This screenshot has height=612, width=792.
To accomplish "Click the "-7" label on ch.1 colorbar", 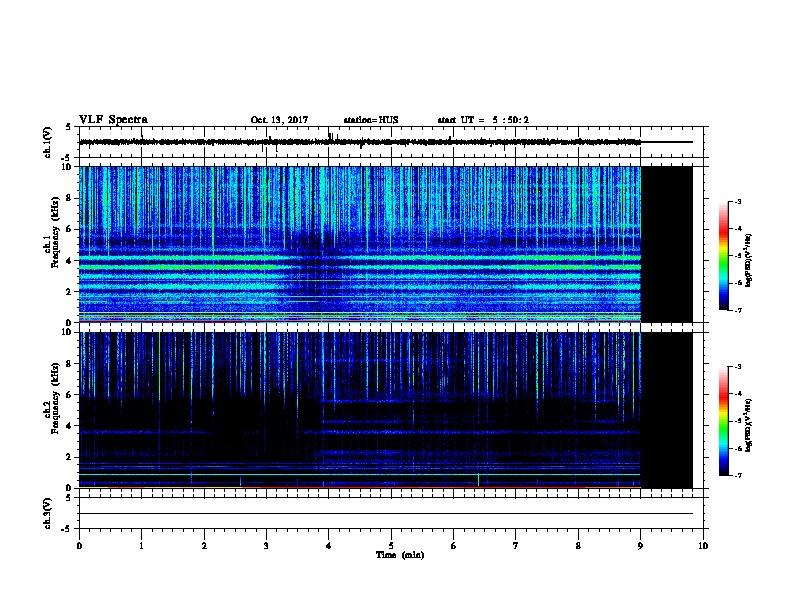I will pos(738,310).
